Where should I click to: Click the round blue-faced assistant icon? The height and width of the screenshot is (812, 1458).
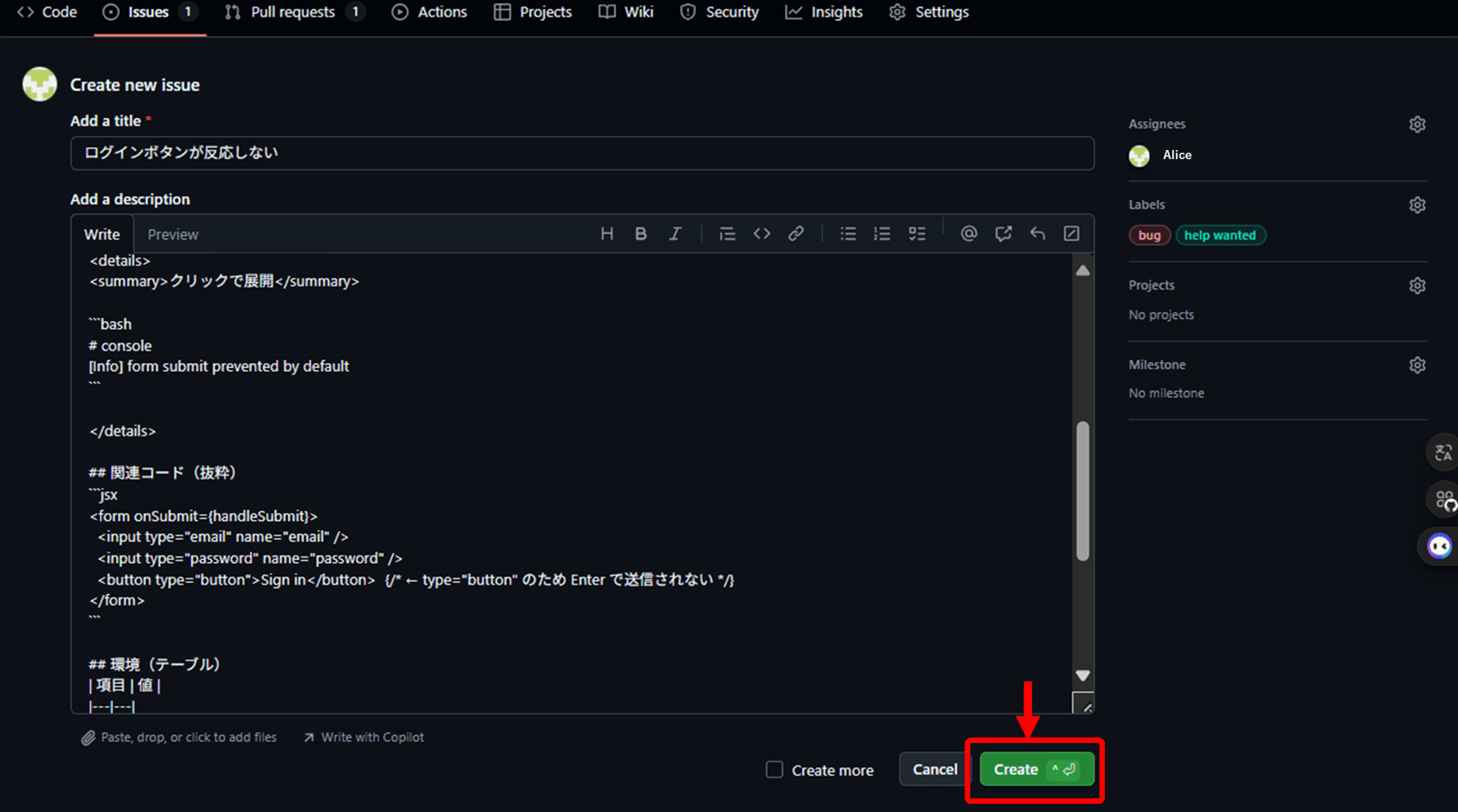1439,546
